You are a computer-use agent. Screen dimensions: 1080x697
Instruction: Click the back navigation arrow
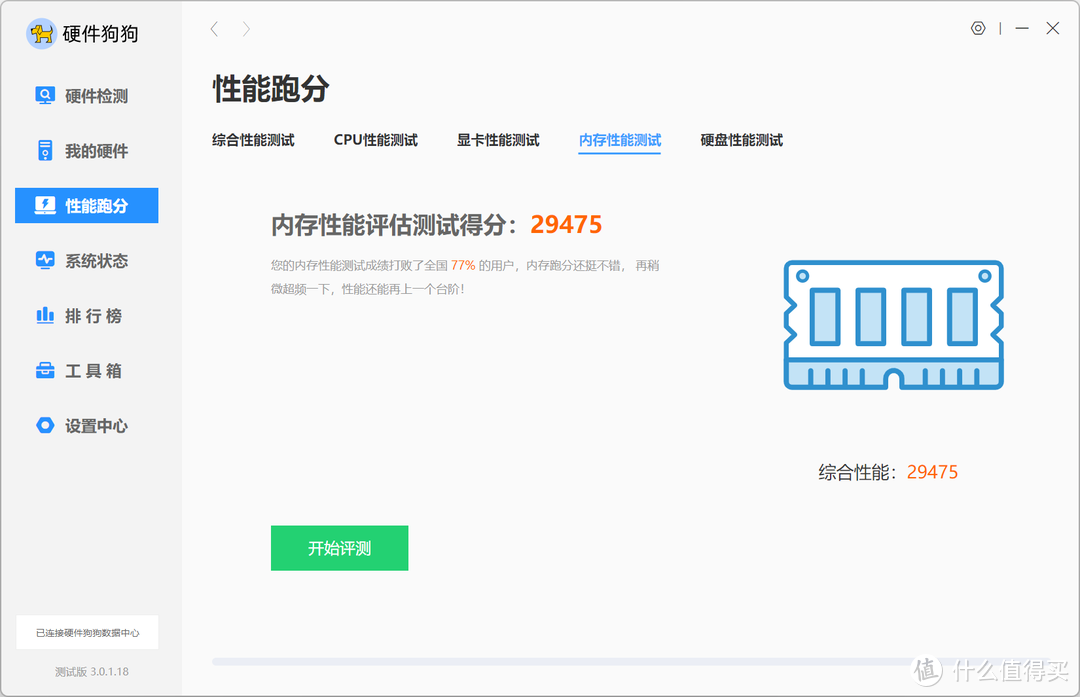[x=214, y=29]
